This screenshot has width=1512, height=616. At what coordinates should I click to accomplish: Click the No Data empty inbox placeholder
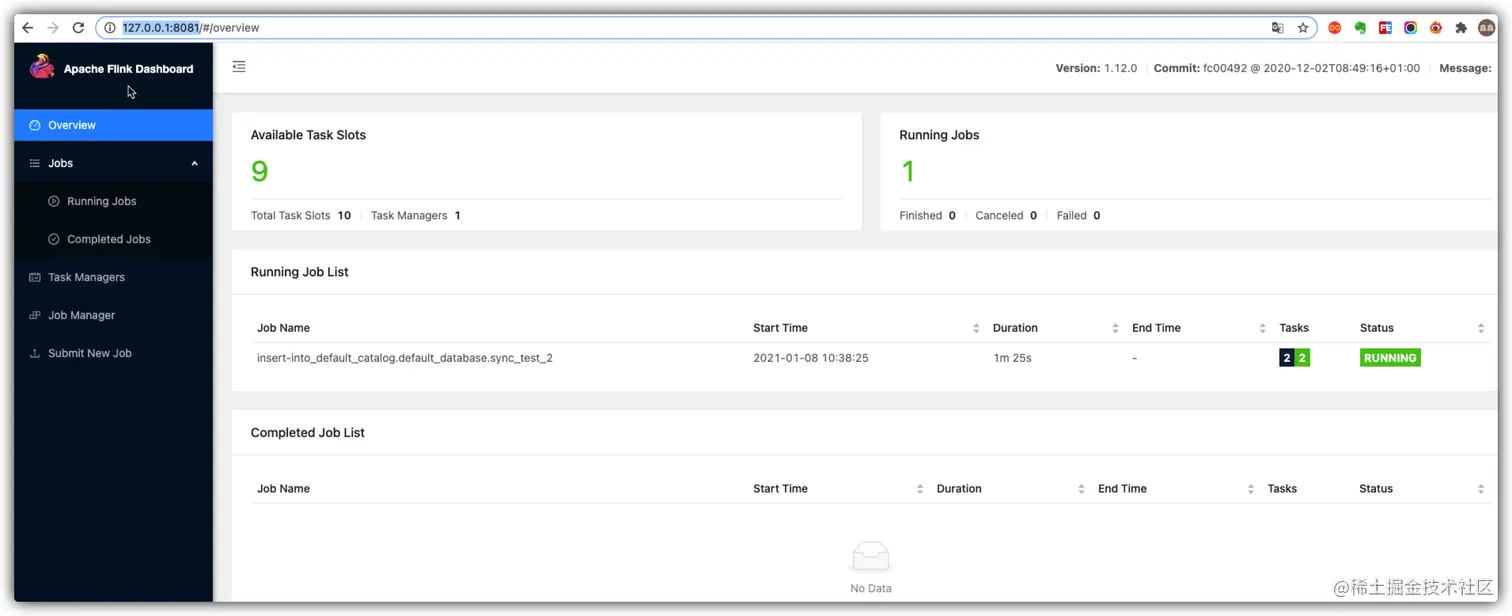pos(870,569)
